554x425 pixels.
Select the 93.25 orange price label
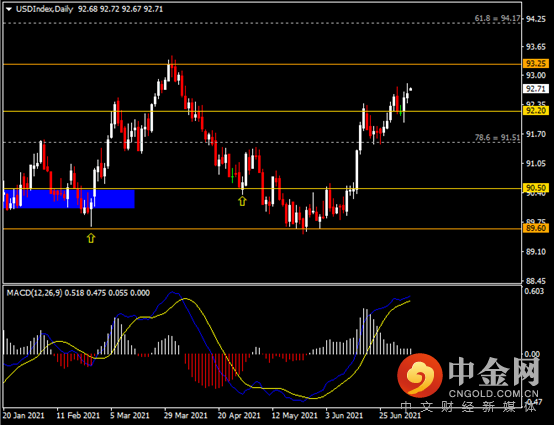coord(536,64)
